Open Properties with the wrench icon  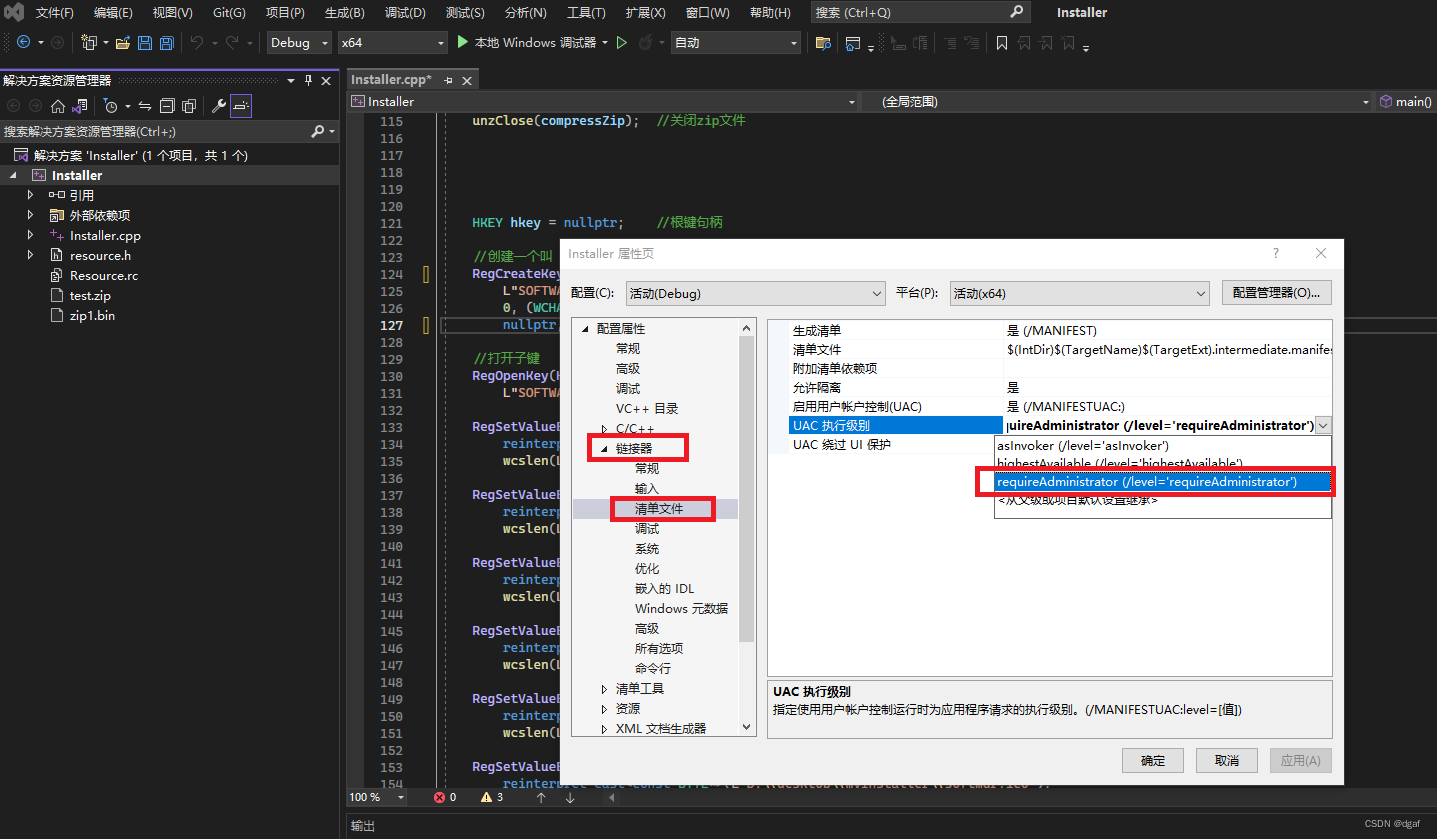pyautogui.click(x=219, y=106)
